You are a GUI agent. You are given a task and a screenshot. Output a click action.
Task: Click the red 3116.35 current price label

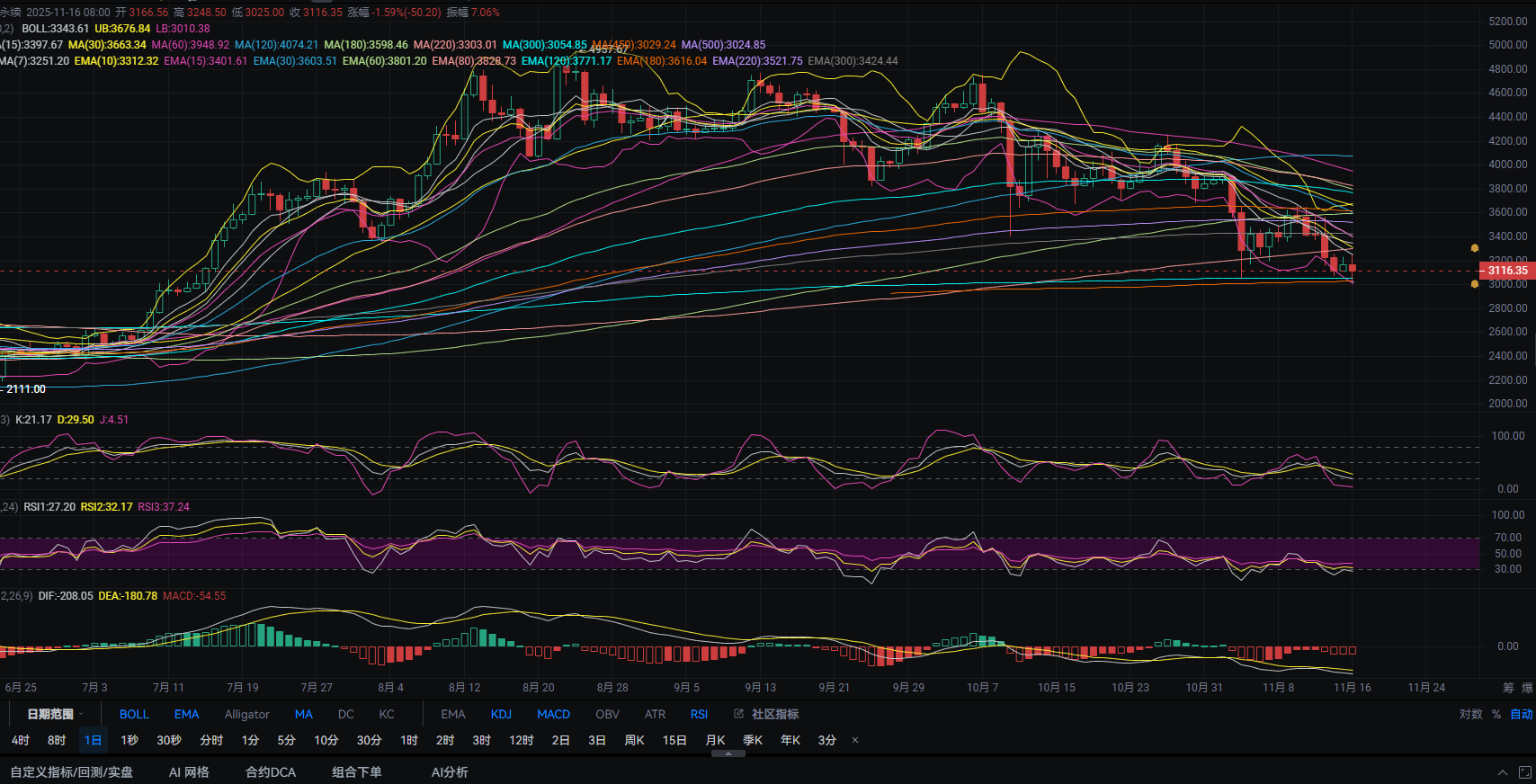(x=1506, y=270)
